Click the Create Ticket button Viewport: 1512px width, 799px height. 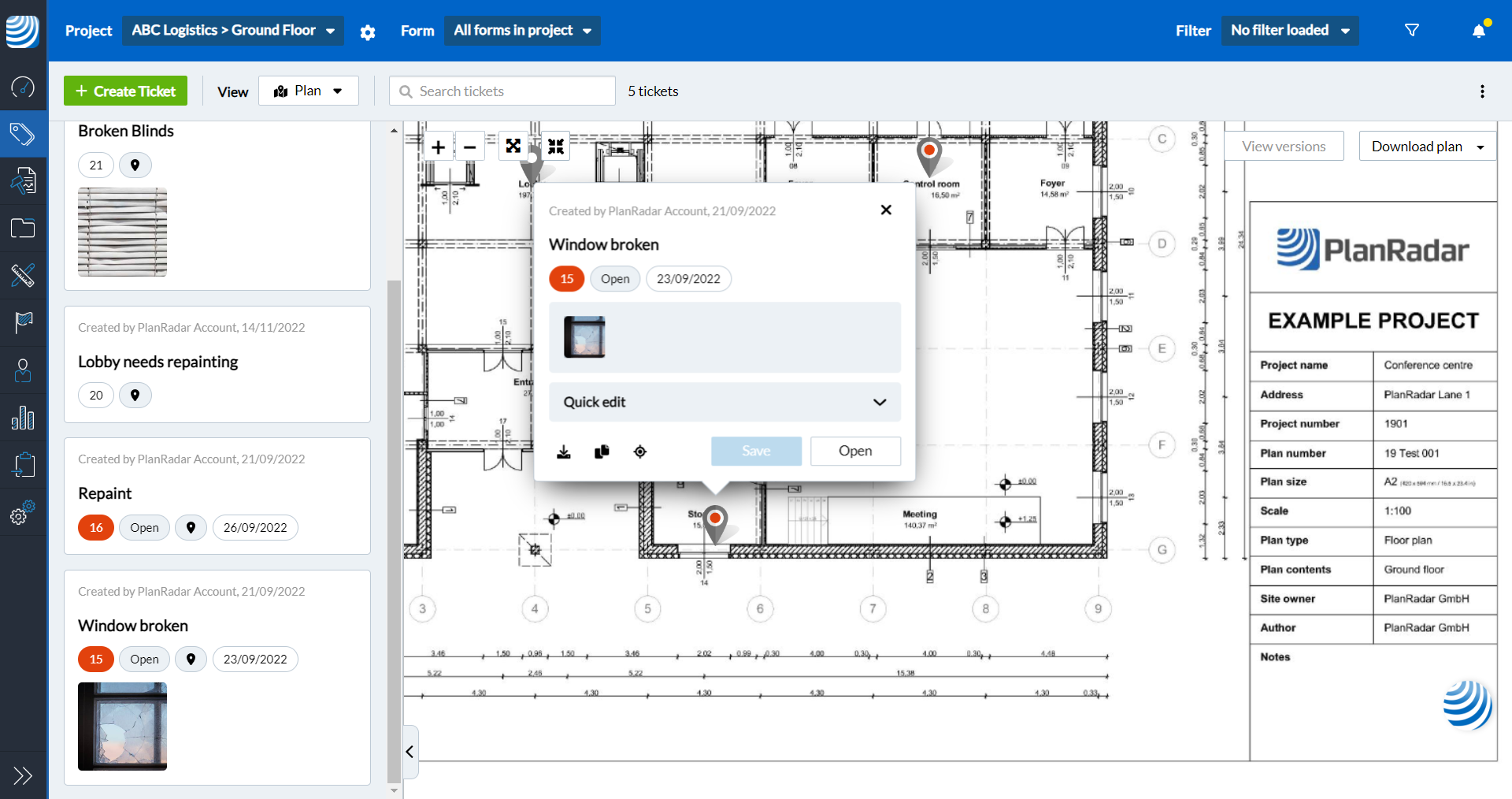[x=125, y=90]
